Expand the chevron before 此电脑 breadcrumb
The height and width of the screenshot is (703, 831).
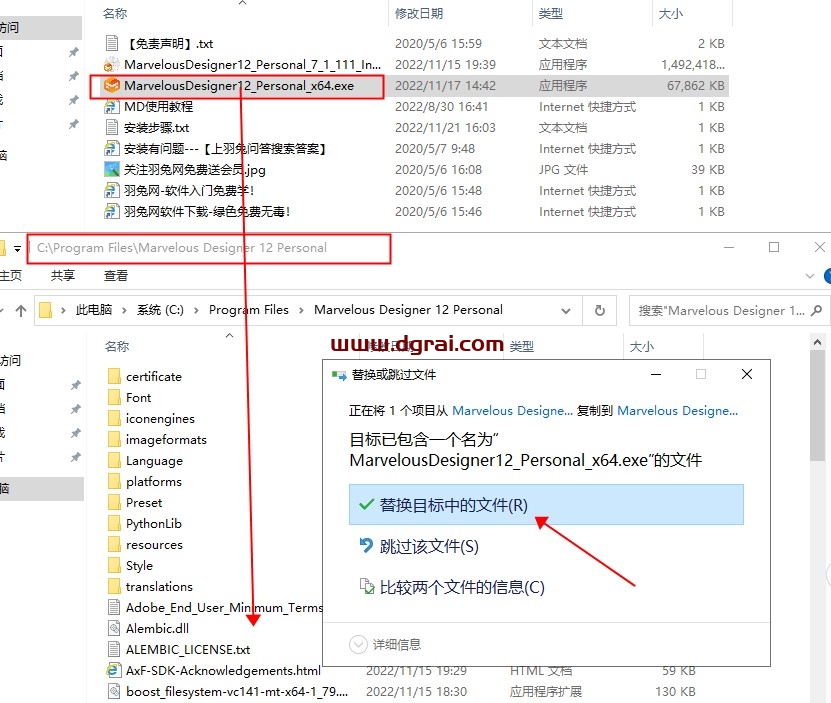tap(63, 311)
